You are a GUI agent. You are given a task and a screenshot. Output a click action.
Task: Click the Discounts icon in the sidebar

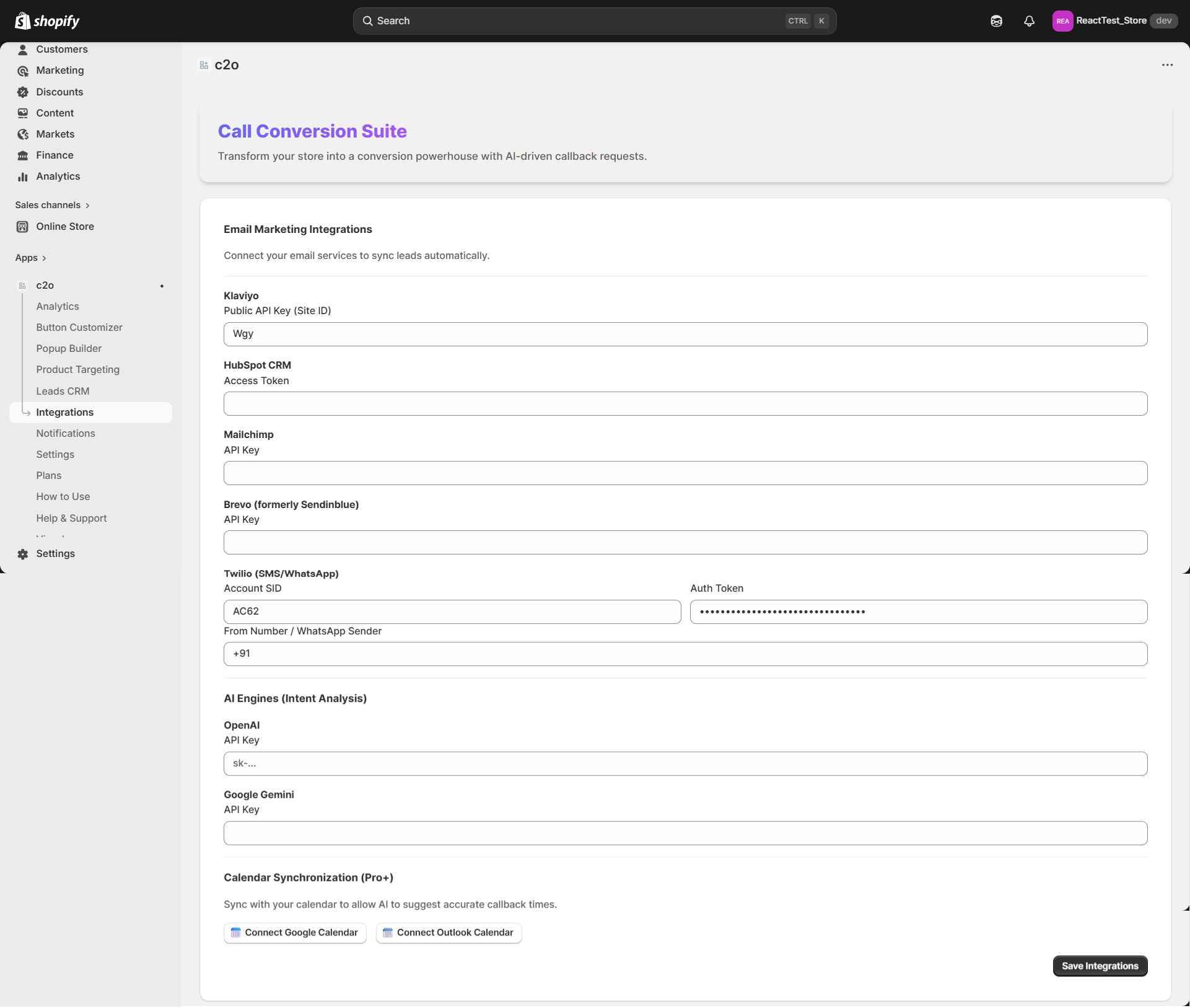point(23,92)
